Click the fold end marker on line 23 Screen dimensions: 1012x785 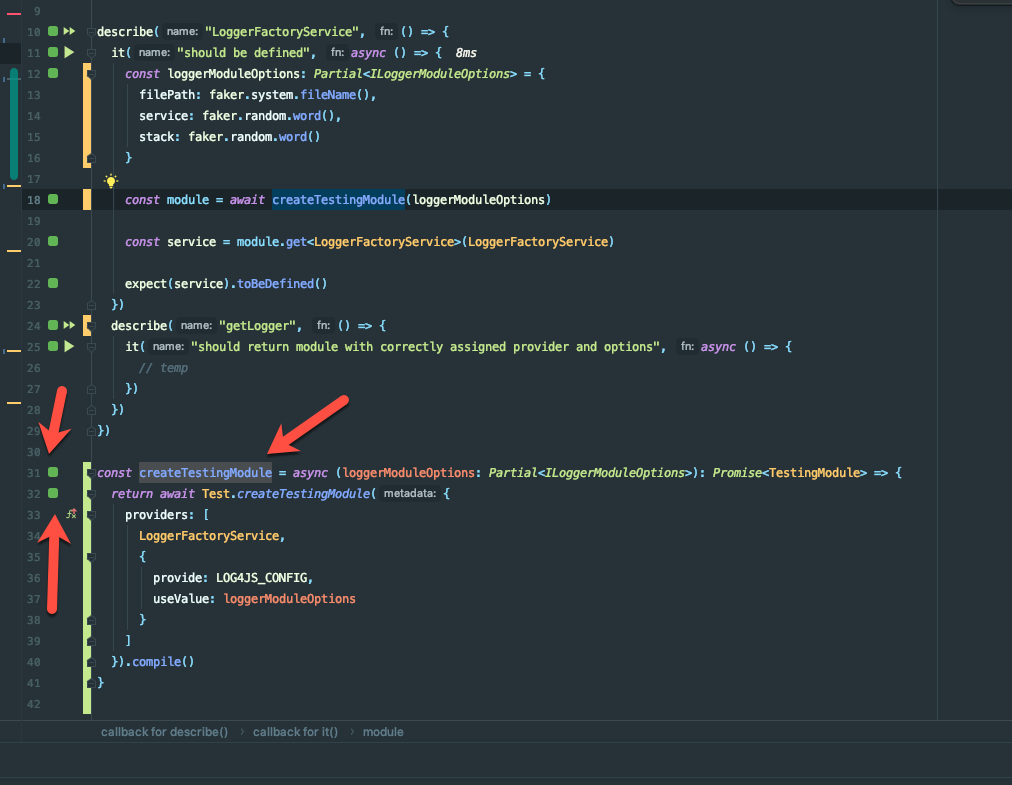(91, 305)
